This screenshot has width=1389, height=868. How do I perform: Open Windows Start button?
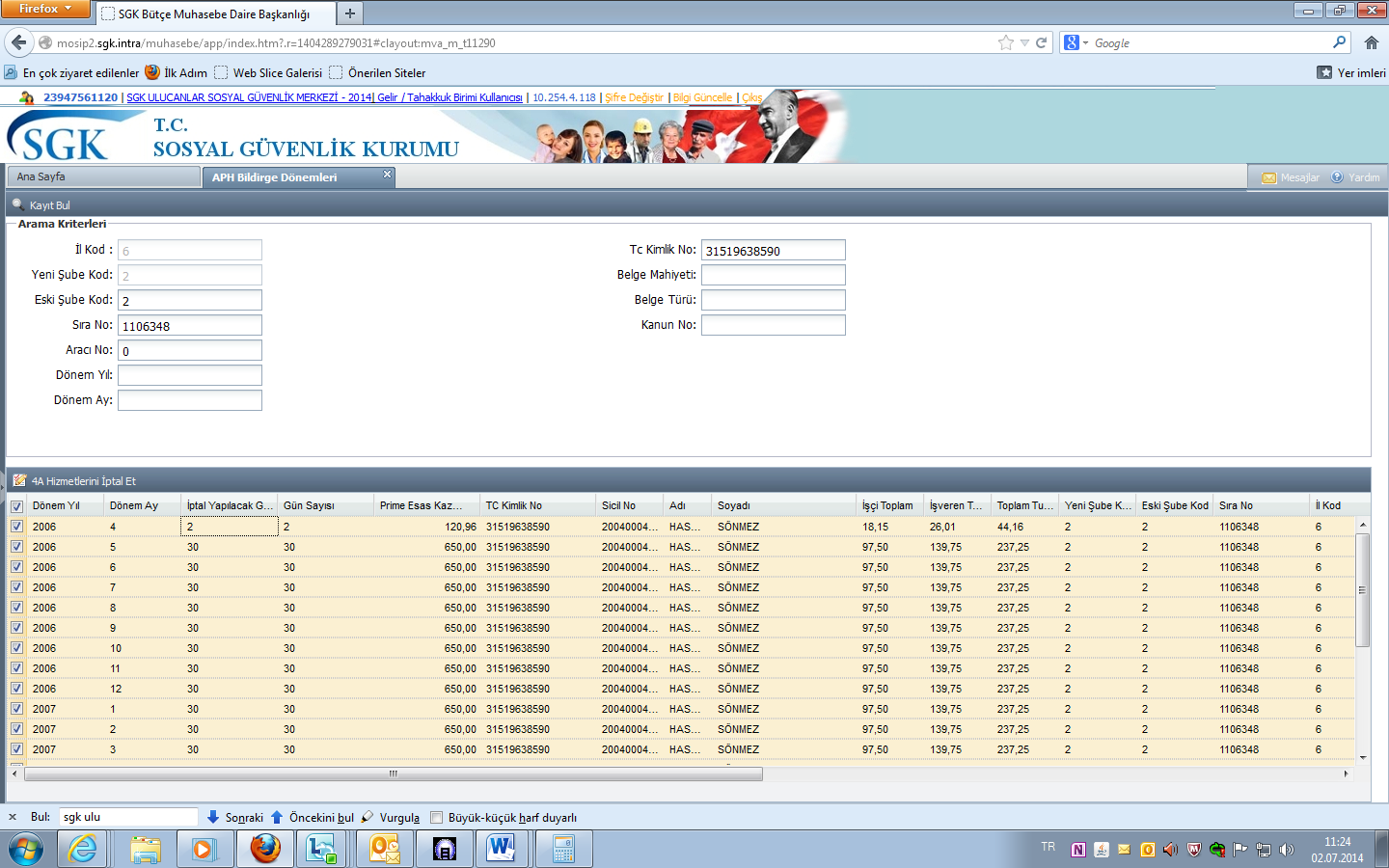26,850
